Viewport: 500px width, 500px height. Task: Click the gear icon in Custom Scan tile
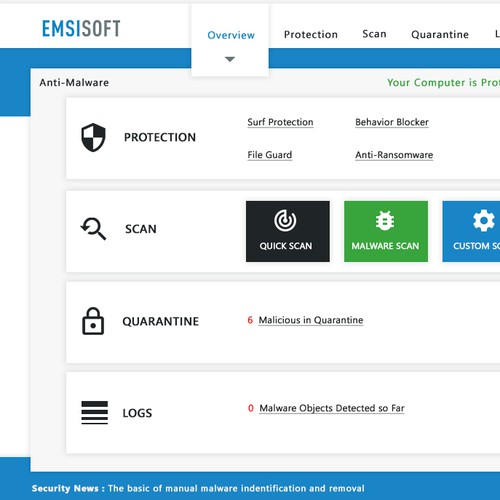pyautogui.click(x=484, y=220)
